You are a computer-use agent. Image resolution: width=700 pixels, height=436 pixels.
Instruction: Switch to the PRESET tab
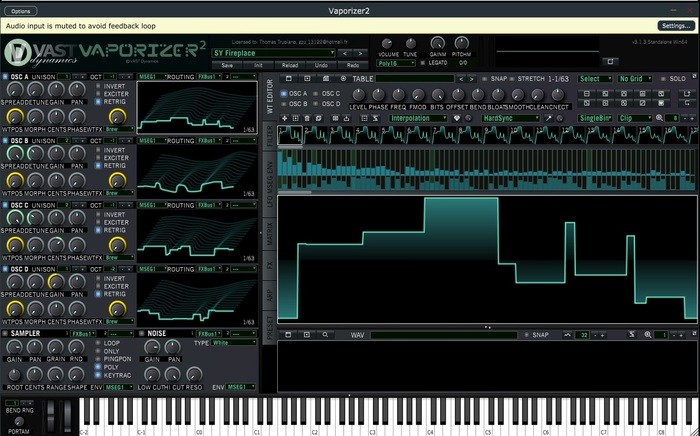coord(269,329)
